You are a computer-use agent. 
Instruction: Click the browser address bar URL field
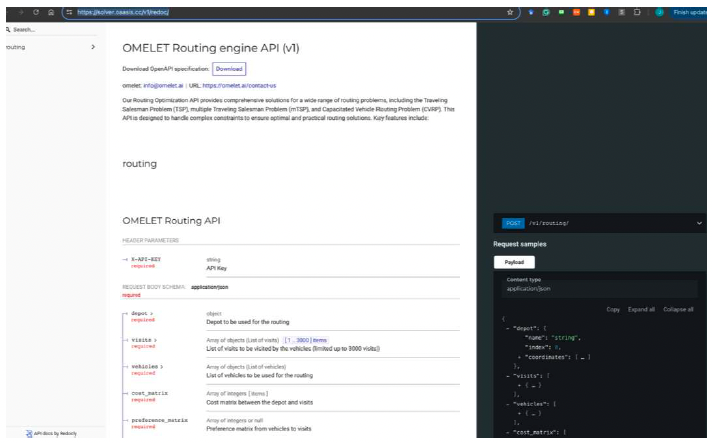tap(291, 12)
